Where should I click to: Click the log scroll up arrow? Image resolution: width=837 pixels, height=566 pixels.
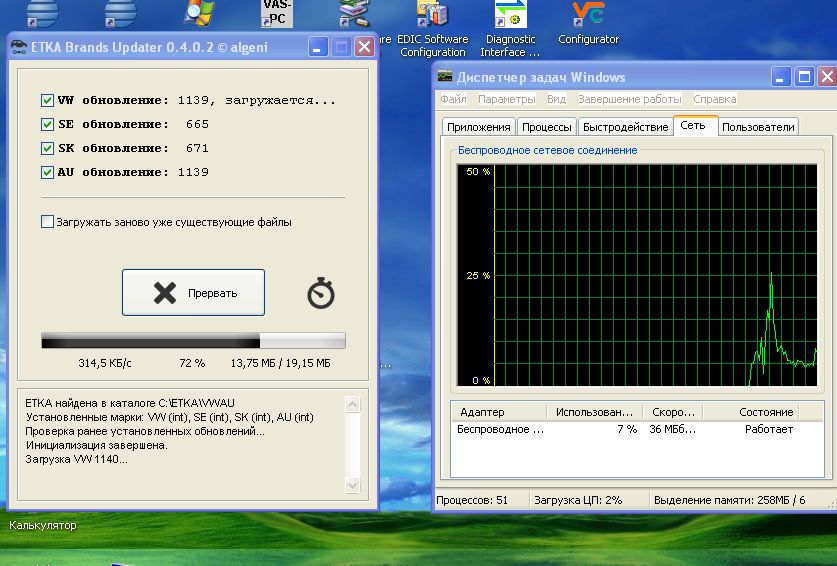point(352,404)
